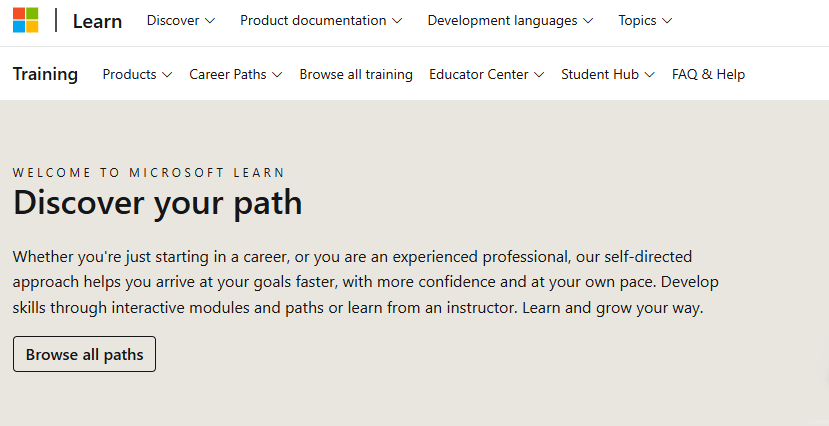Click Browse all training link

(356, 74)
